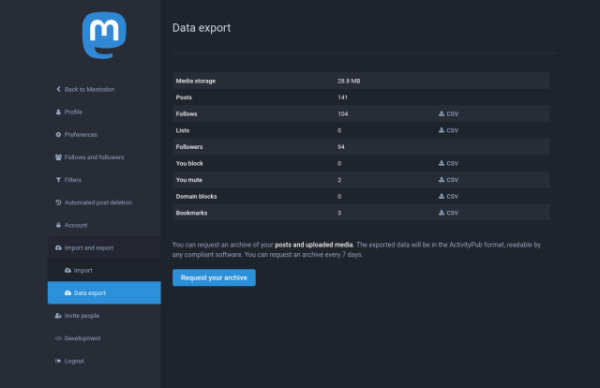Viewport: 600px width, 388px height.
Task: Go Back to Mastodon
Action: pyautogui.click(x=104, y=89)
